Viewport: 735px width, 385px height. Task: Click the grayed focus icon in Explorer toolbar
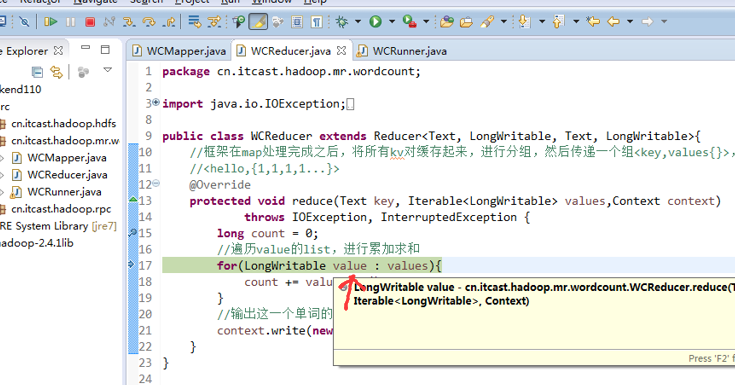pyautogui.click(x=83, y=72)
